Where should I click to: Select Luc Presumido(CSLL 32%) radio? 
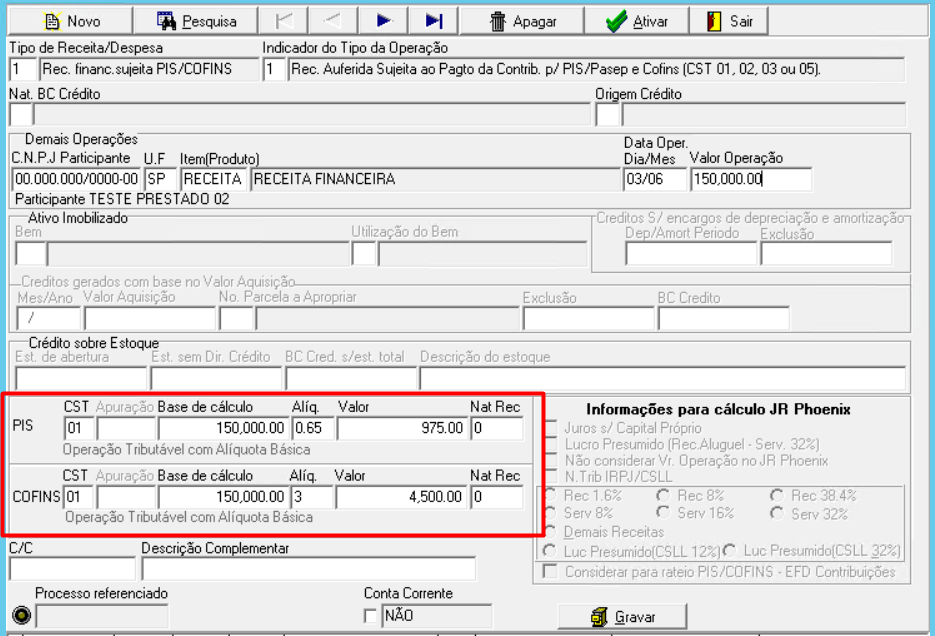[x=730, y=550]
